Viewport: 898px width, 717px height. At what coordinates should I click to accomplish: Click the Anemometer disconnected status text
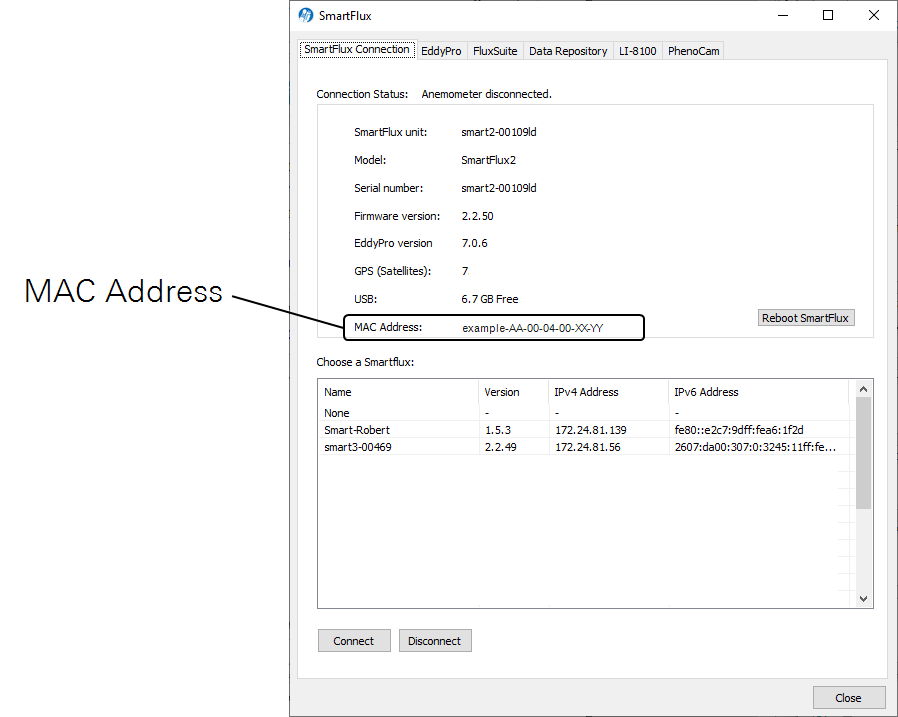click(x=487, y=94)
